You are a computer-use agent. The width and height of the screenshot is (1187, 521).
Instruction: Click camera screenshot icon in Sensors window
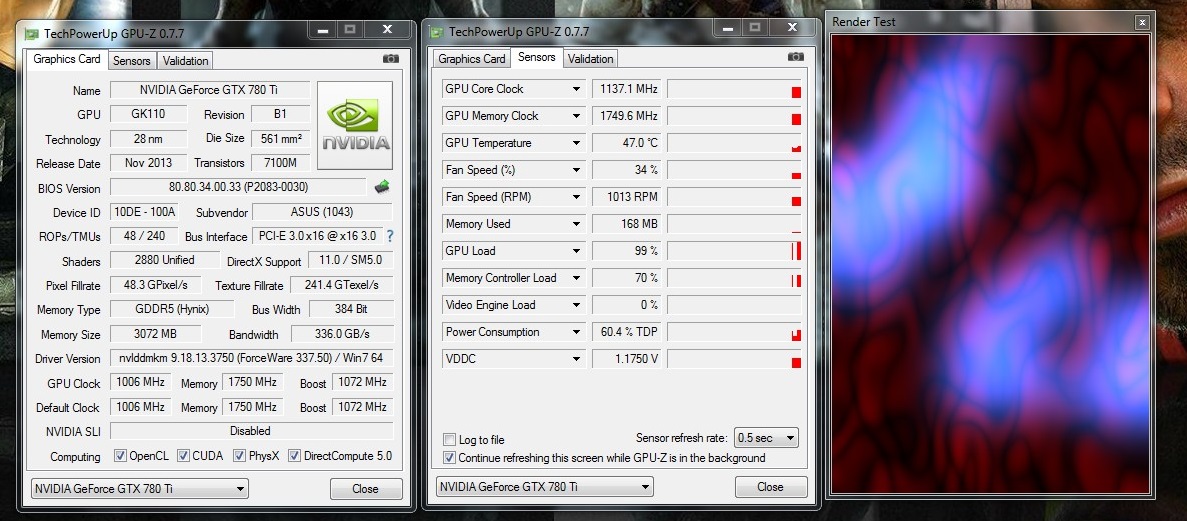coord(795,58)
